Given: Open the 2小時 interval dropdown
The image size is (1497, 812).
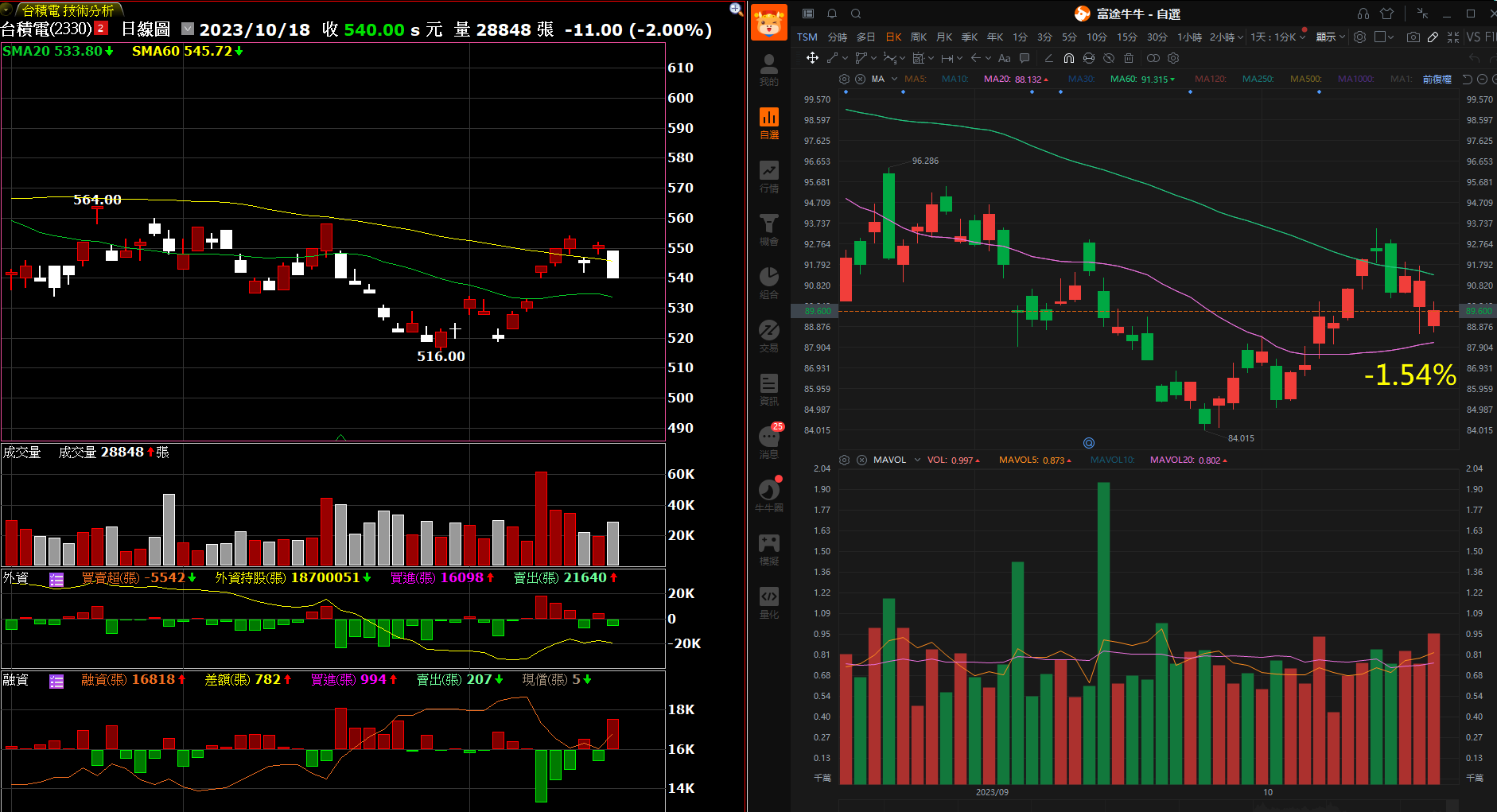Looking at the screenshot, I should pos(1227,37).
